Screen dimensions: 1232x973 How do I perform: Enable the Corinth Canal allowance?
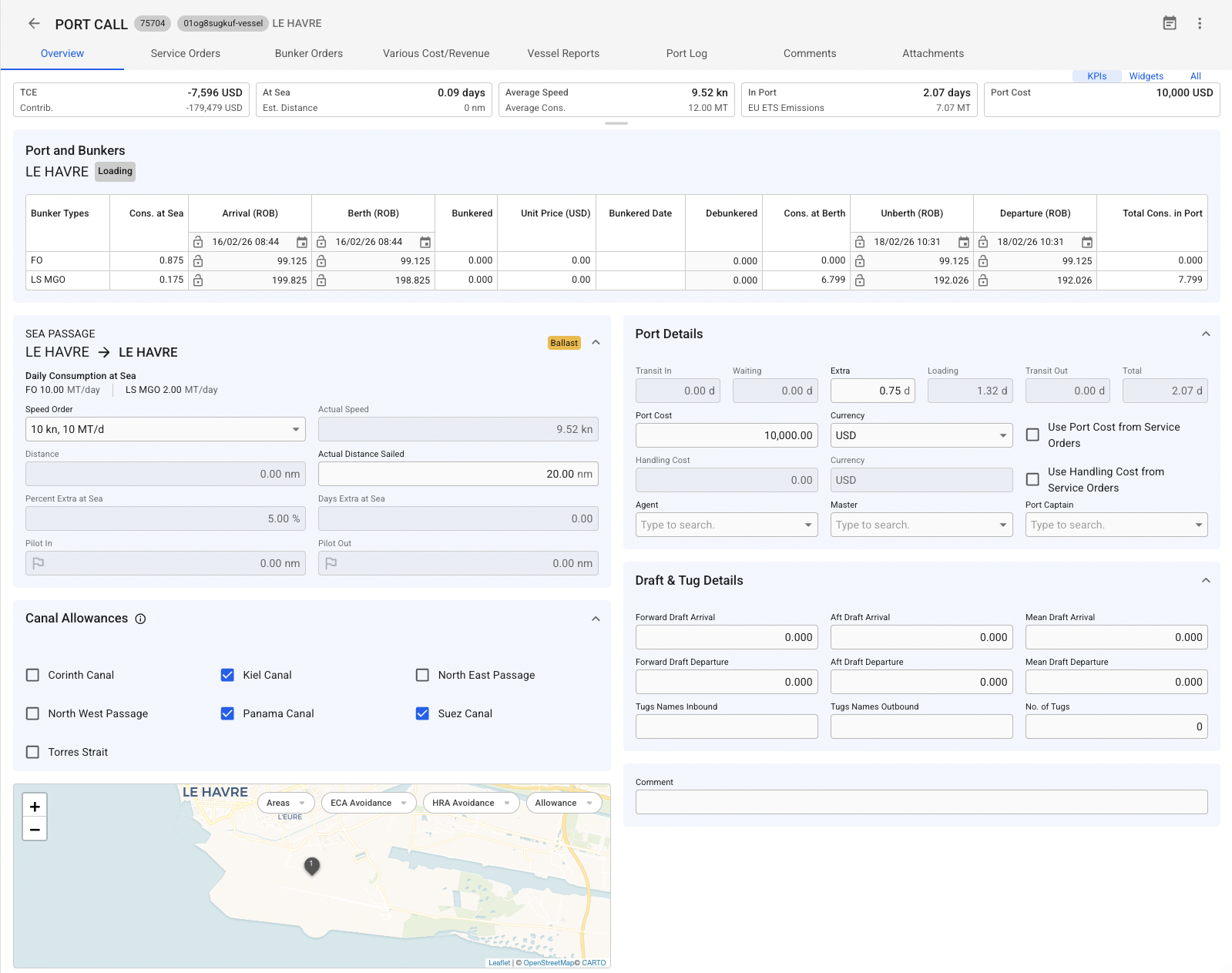[32, 675]
